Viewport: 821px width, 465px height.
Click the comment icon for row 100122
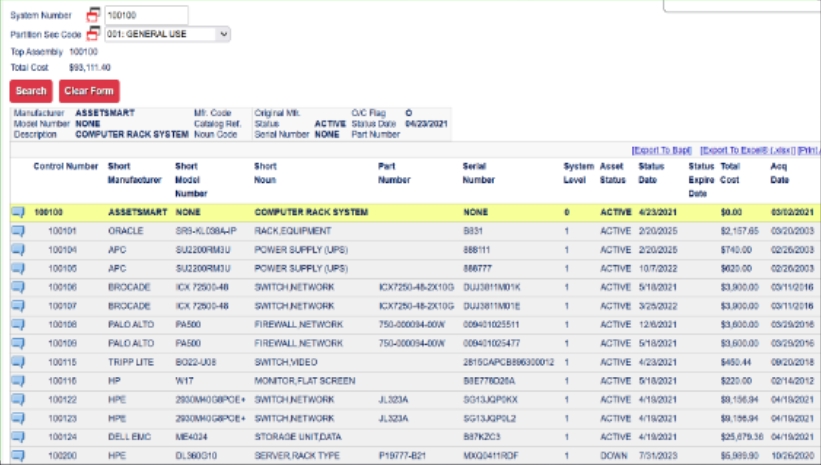coord(18,400)
